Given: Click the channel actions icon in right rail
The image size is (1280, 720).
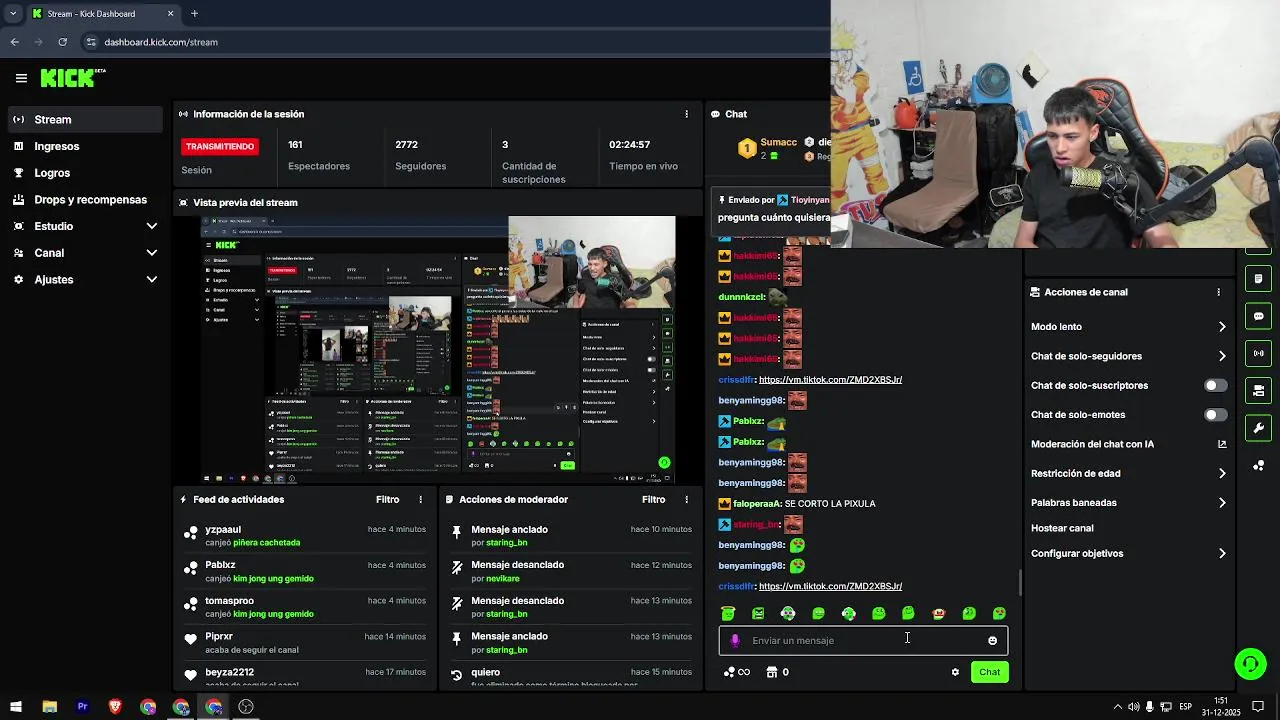Looking at the screenshot, I should pyautogui.click(x=1258, y=390).
